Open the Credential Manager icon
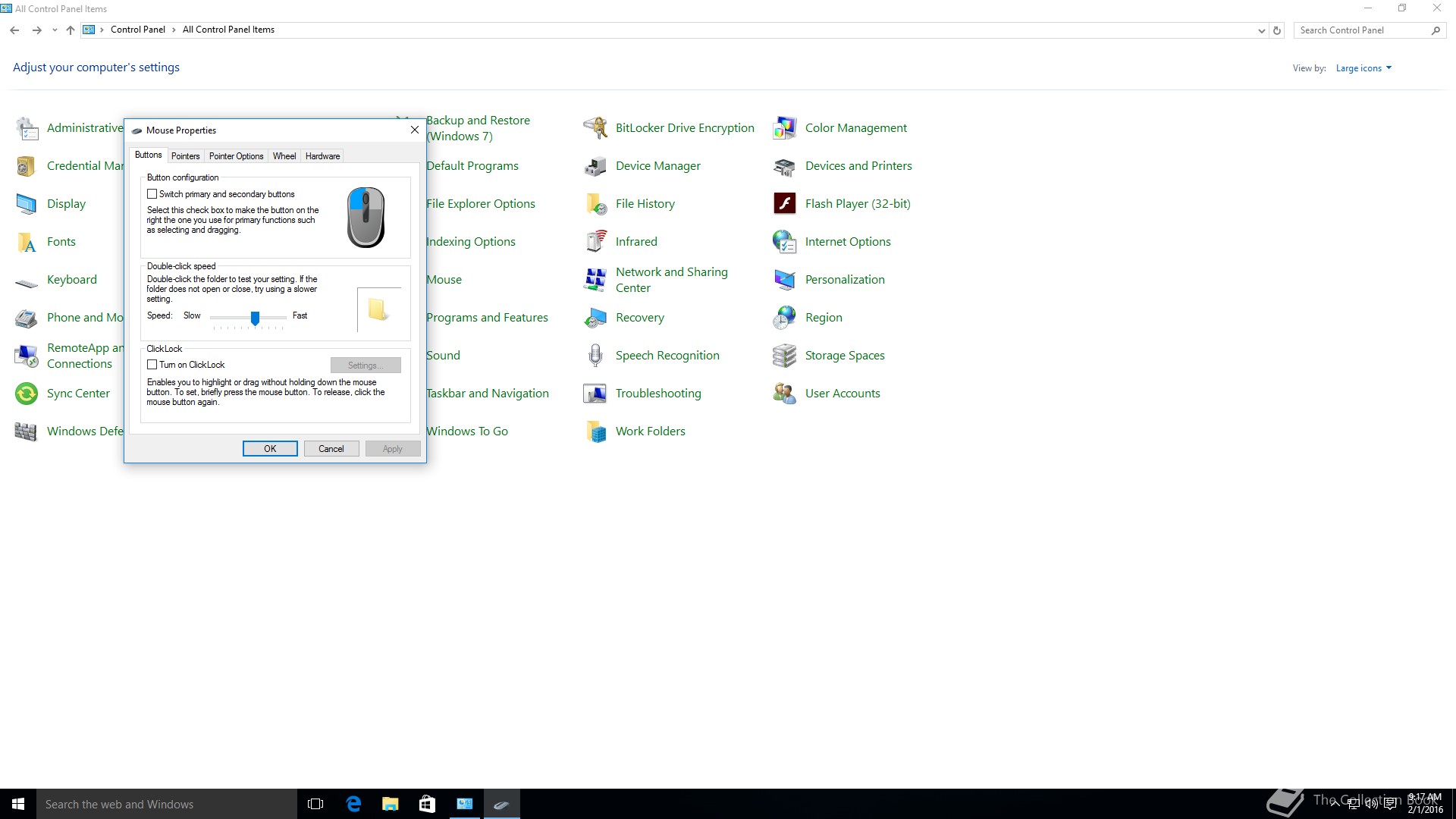 coord(27,166)
